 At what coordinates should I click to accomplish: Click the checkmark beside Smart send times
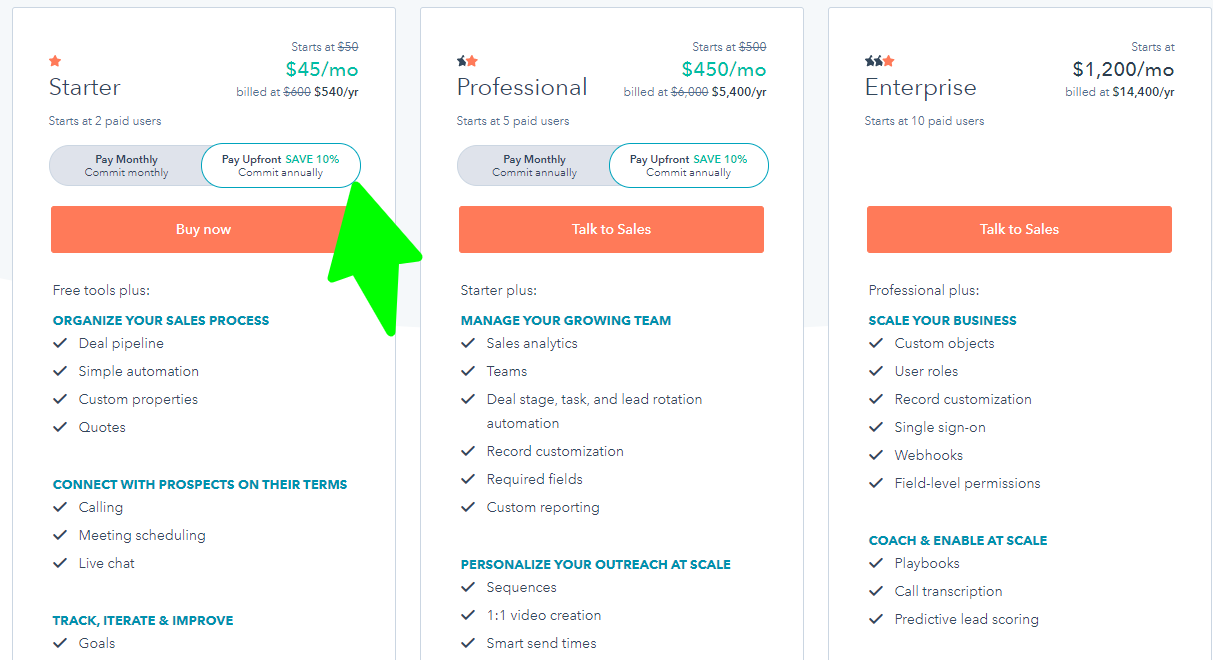468,643
